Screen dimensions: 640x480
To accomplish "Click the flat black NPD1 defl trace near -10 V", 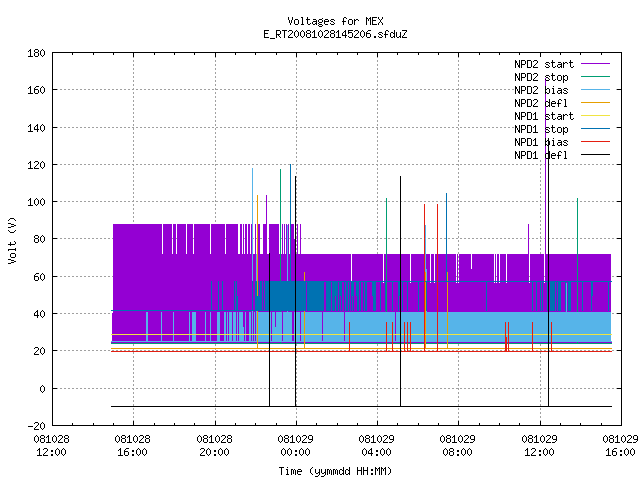I will (361, 406).
